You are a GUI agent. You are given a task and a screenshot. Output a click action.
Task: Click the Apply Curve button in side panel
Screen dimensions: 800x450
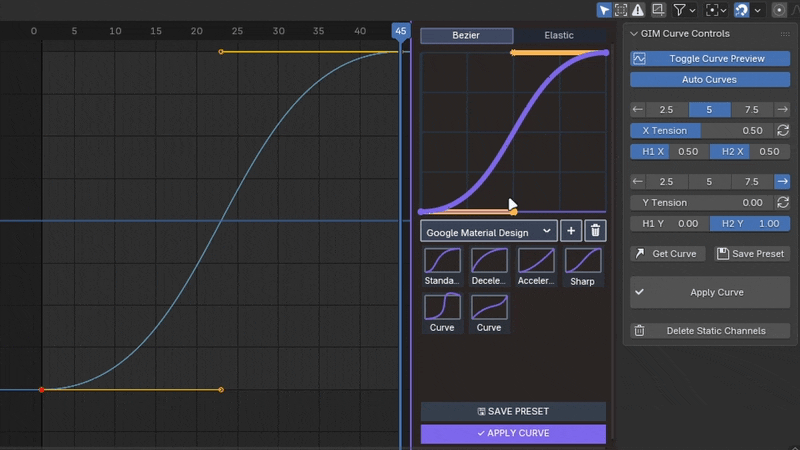[x=710, y=292]
